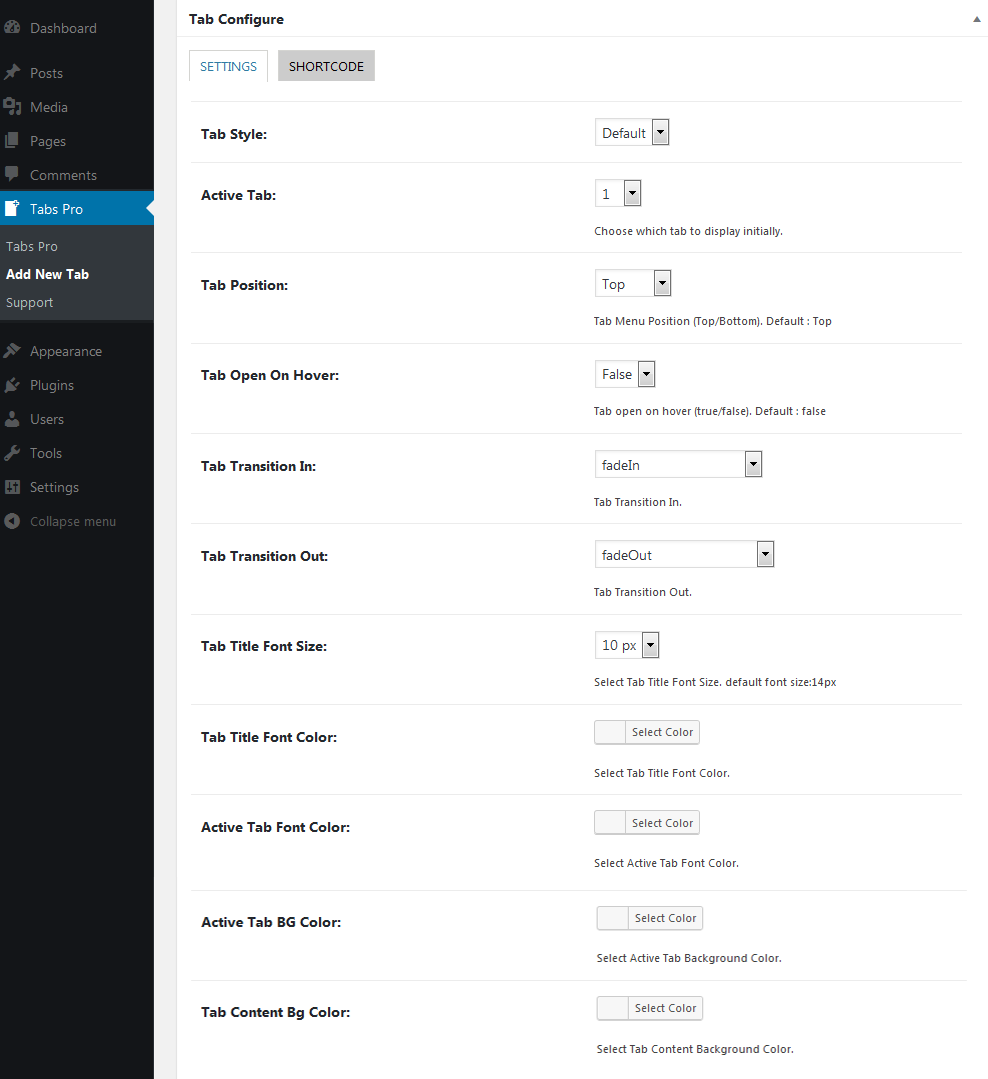Image resolution: width=988 pixels, height=1079 pixels.
Task: Click the Add New Tab submenu link
Action: (47, 274)
